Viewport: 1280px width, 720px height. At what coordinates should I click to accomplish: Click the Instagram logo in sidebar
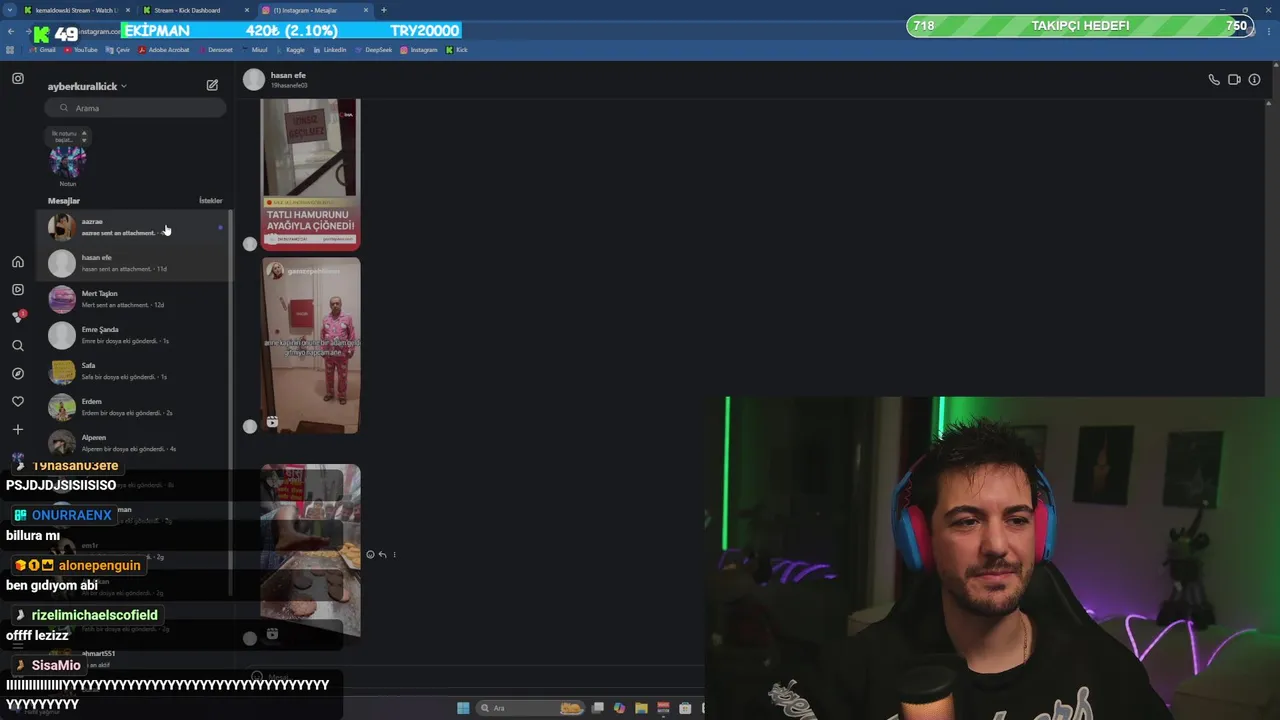click(x=18, y=78)
